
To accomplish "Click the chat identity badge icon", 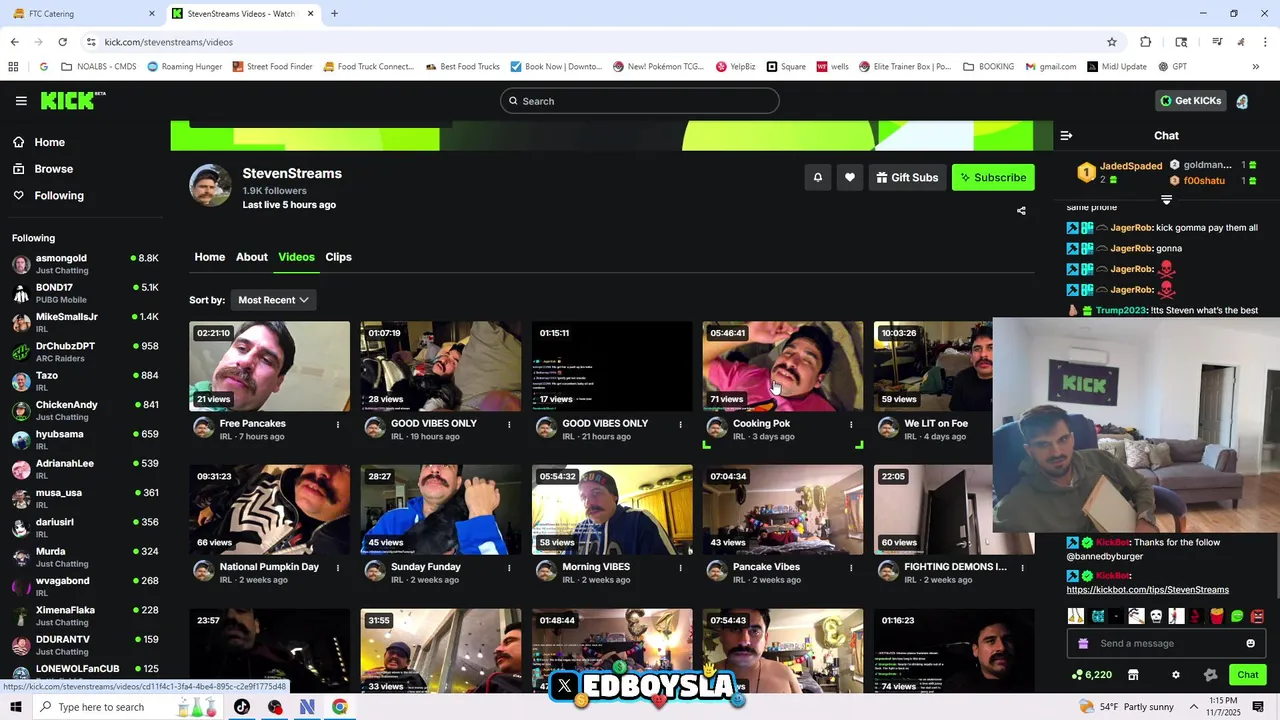I will point(1211,675).
